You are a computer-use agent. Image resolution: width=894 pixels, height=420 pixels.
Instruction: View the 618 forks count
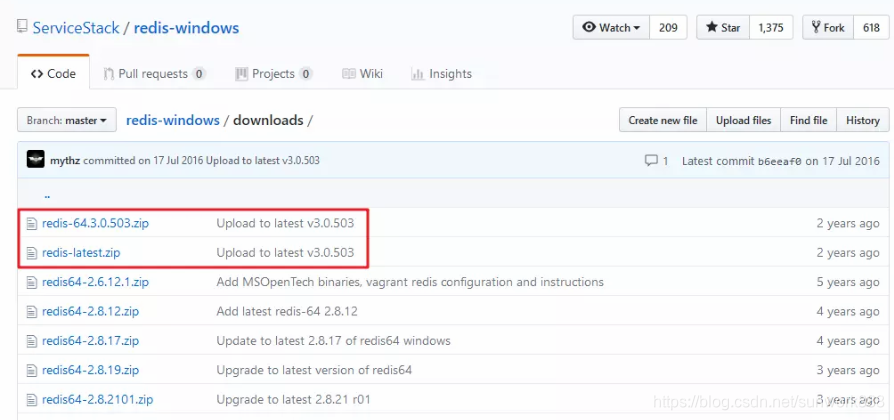pos(871,27)
